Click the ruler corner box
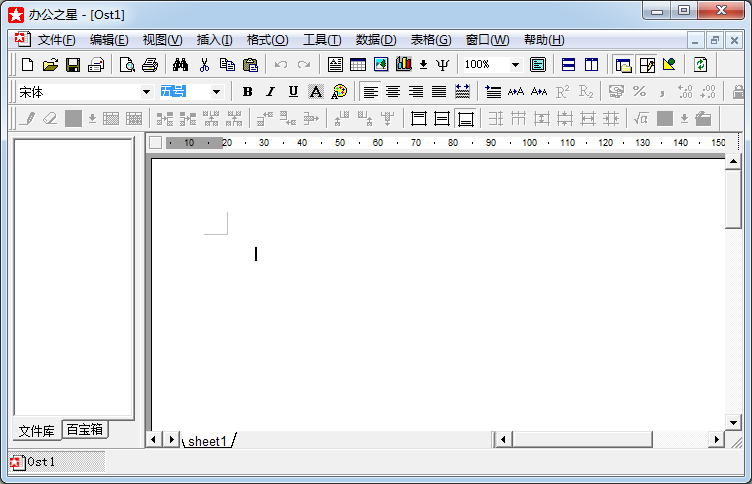 155,142
